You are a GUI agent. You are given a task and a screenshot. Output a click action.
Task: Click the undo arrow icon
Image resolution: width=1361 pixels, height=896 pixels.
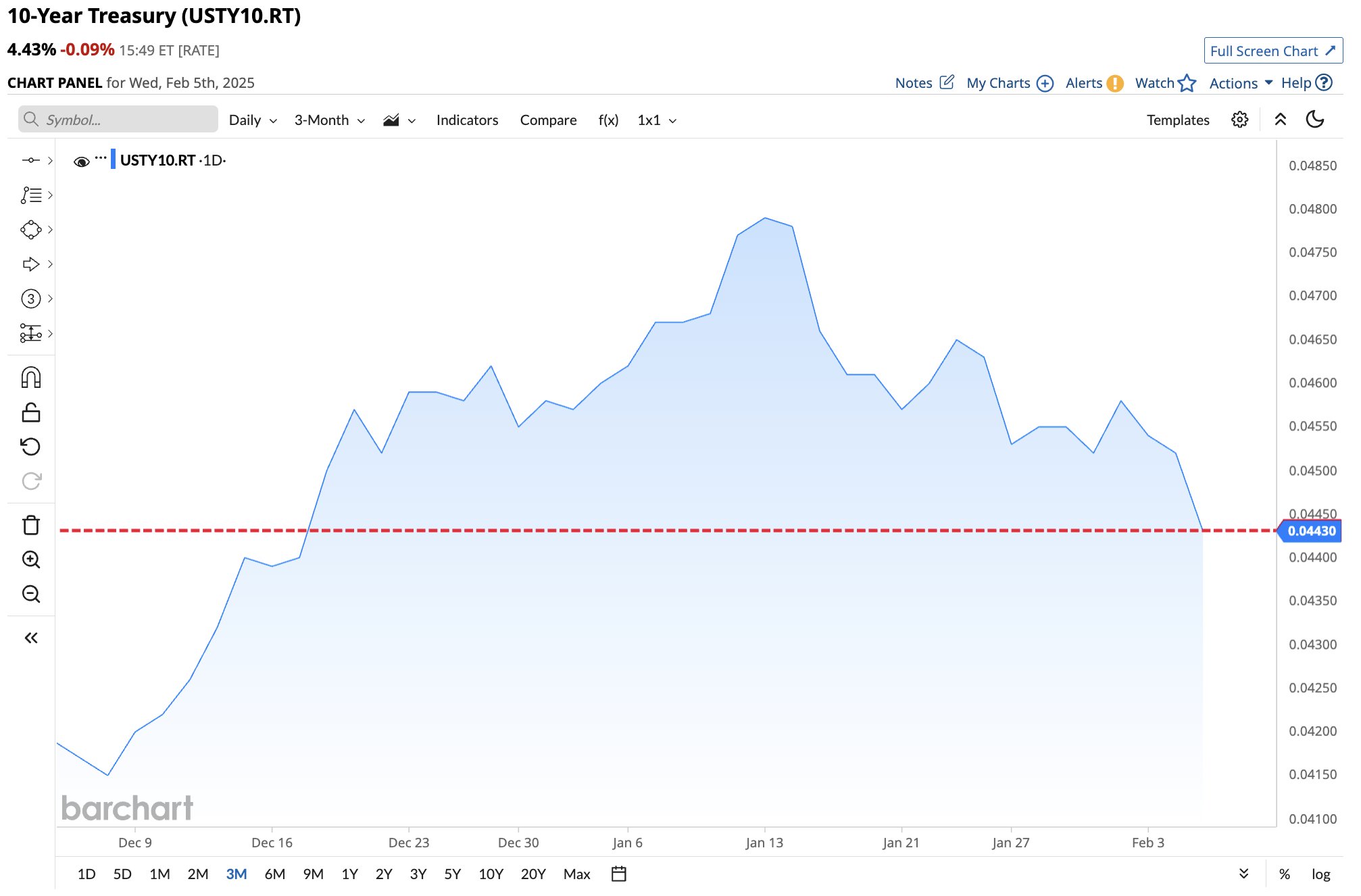[x=31, y=447]
